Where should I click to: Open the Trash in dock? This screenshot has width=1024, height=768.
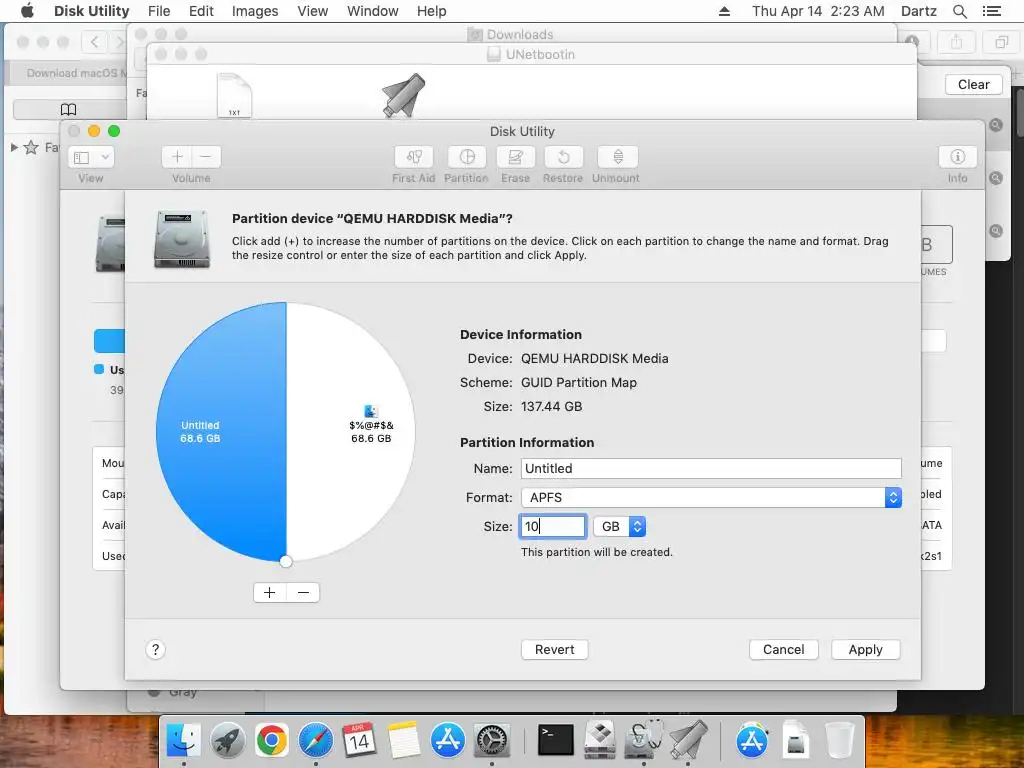click(840, 740)
